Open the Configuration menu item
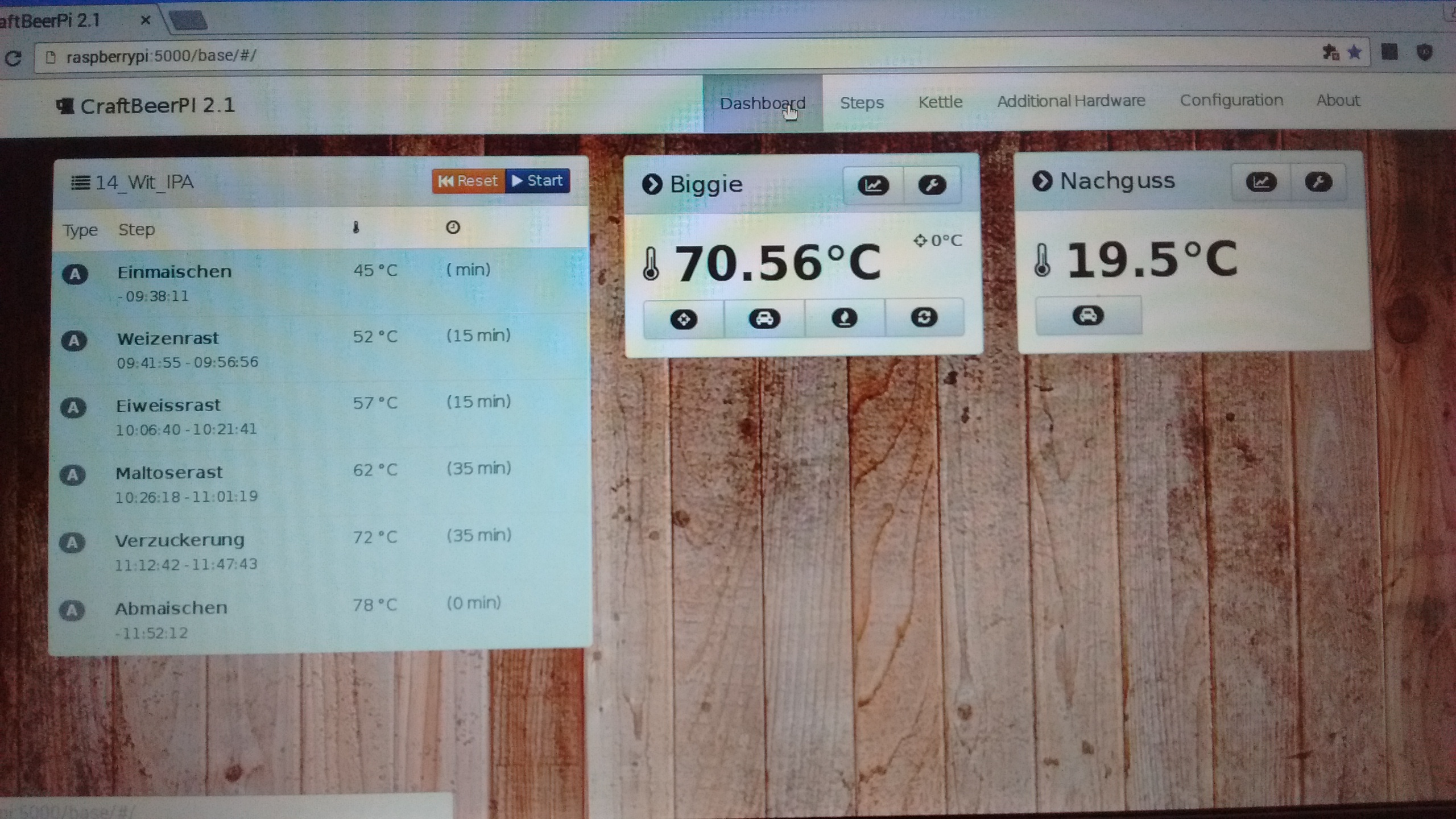Screen dimensions: 1456x819 [x=1231, y=101]
